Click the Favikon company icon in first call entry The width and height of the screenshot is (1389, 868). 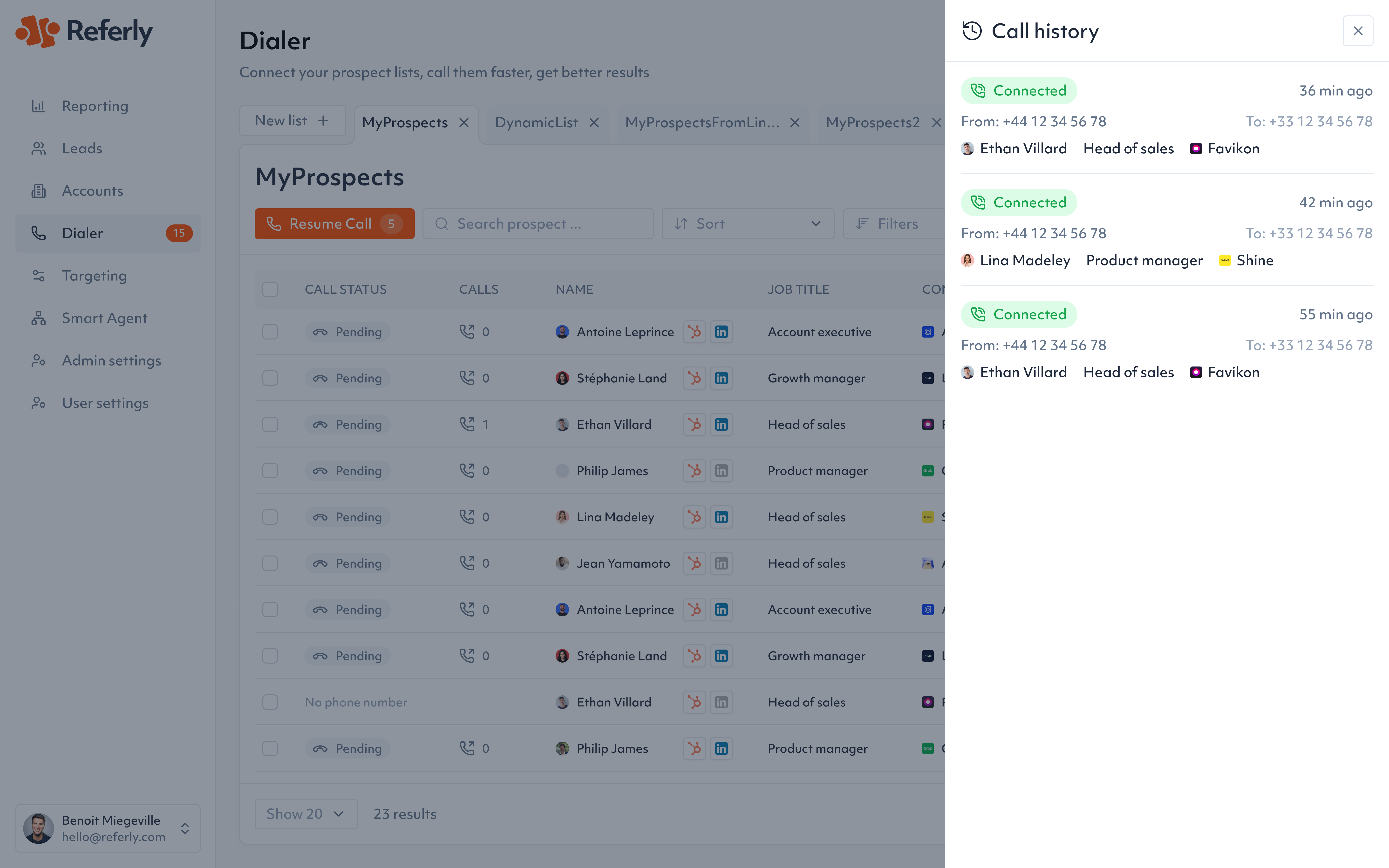click(1196, 149)
